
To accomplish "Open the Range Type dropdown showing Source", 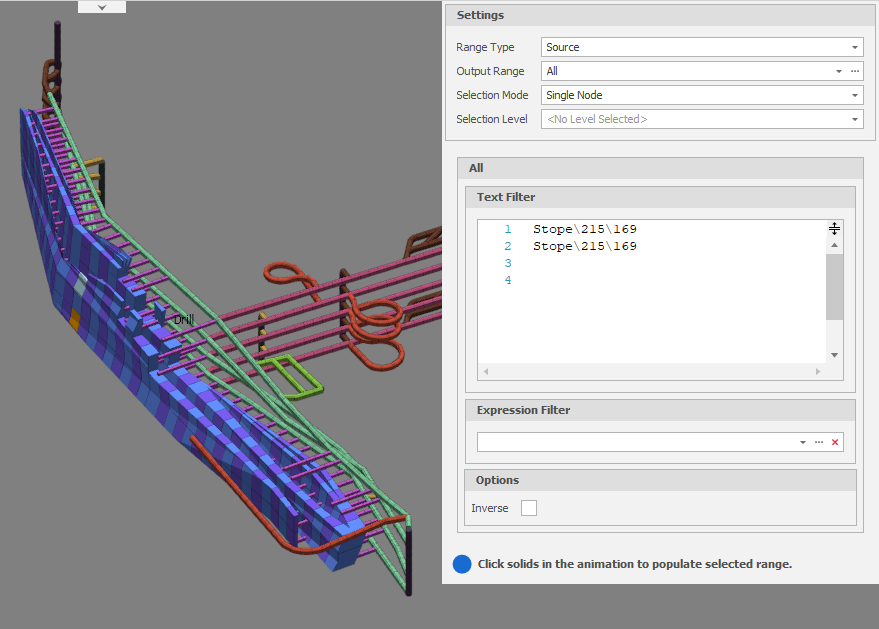I will click(x=702, y=47).
